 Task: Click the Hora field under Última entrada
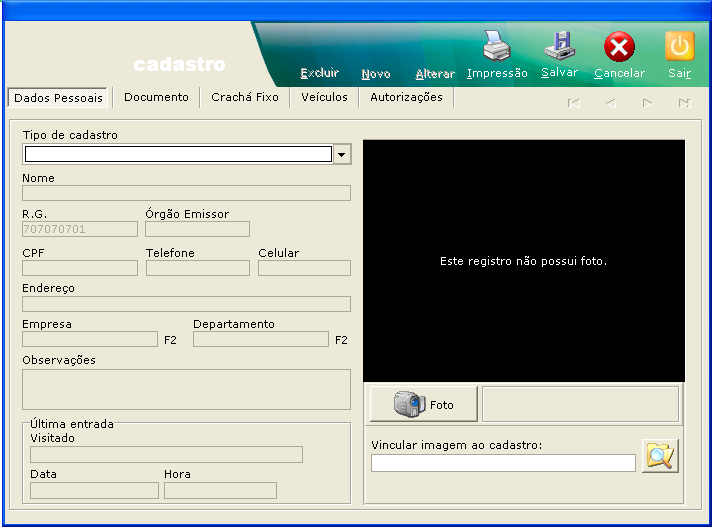click(220, 491)
